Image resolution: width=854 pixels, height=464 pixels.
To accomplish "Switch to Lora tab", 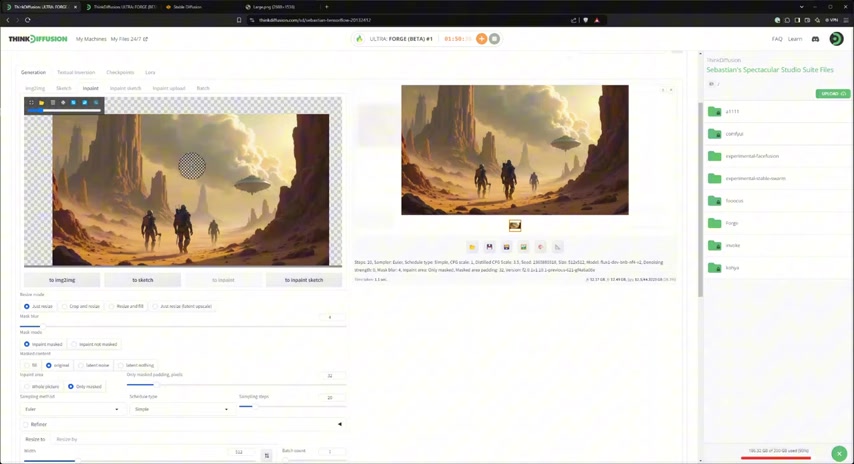I will 150,72.
